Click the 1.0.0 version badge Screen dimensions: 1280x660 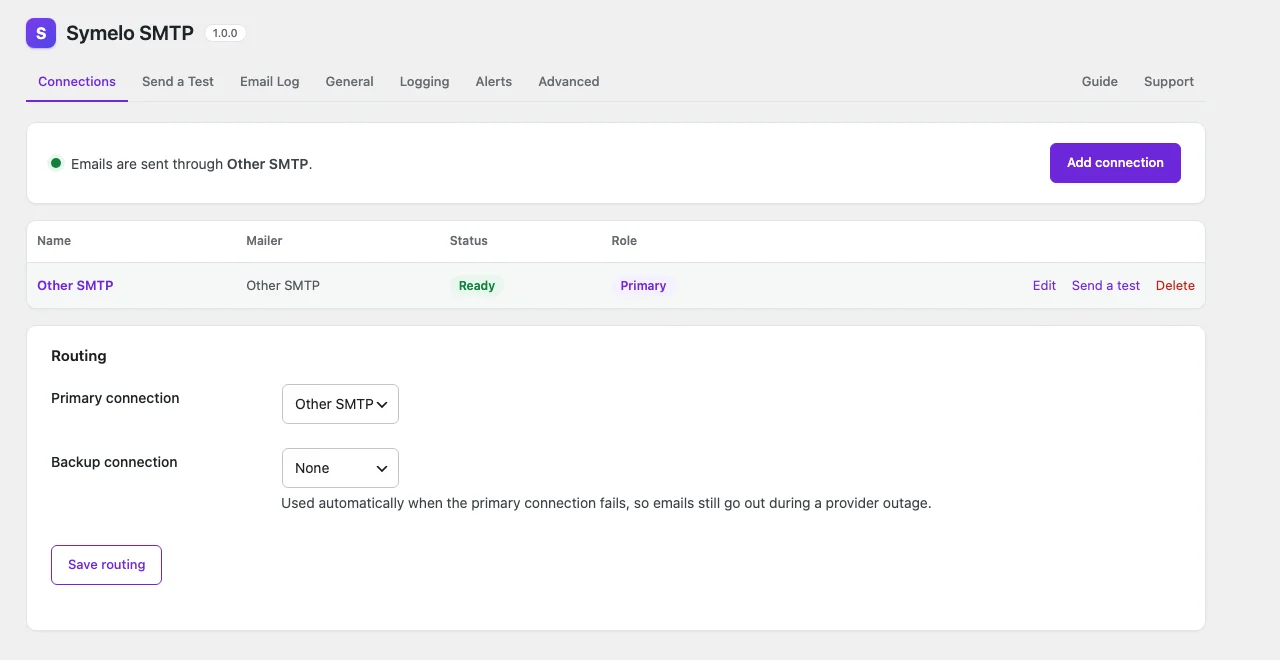tap(225, 33)
